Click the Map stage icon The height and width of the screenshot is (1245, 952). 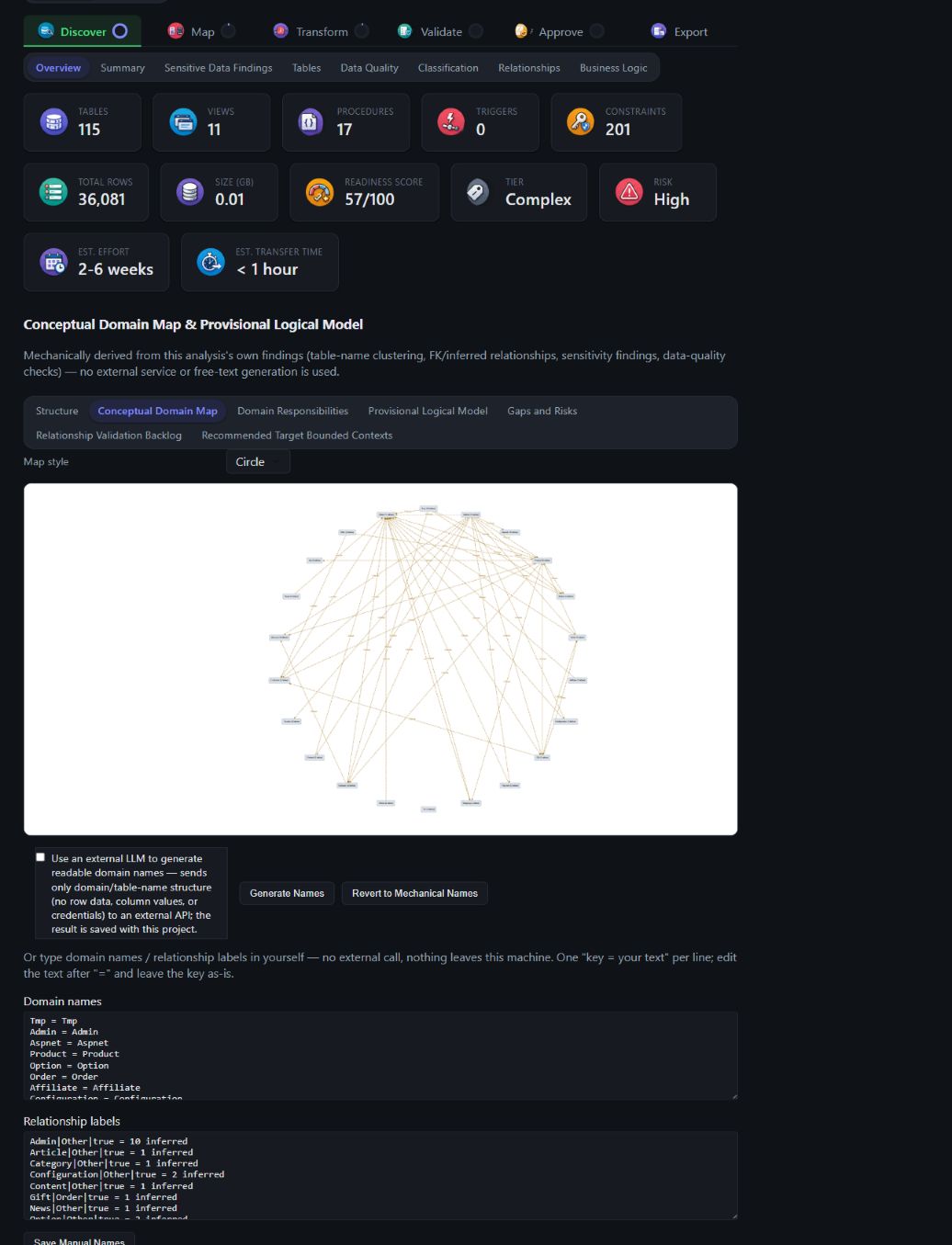176,30
